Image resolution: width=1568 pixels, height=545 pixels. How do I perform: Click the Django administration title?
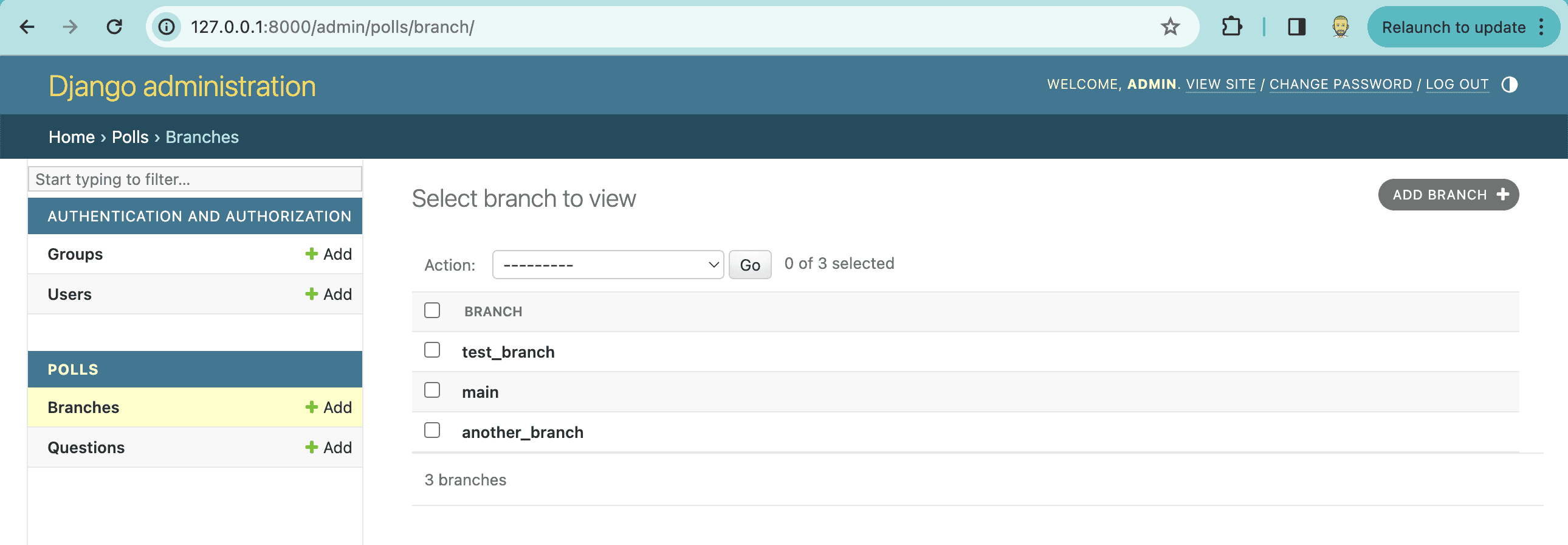point(182,86)
